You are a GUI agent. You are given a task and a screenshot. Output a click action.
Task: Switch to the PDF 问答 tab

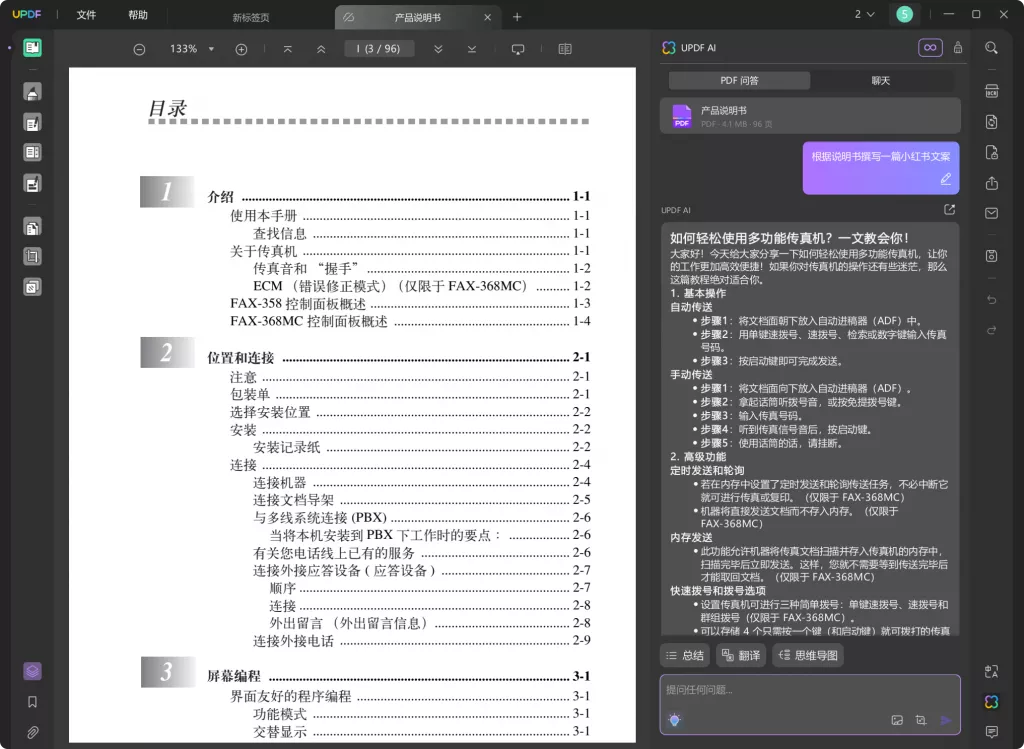pos(739,80)
